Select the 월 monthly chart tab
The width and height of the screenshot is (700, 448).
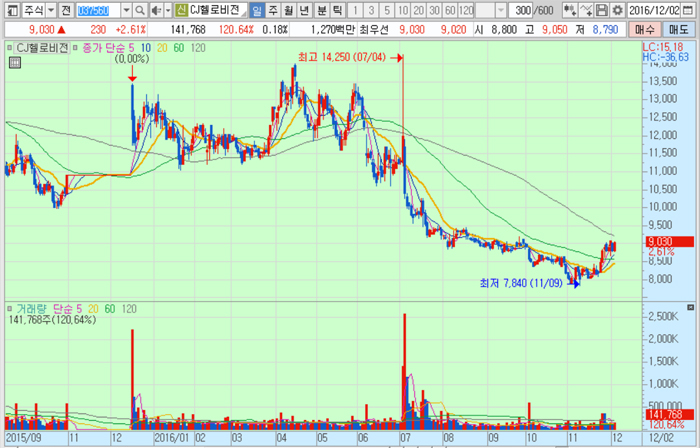click(x=289, y=9)
